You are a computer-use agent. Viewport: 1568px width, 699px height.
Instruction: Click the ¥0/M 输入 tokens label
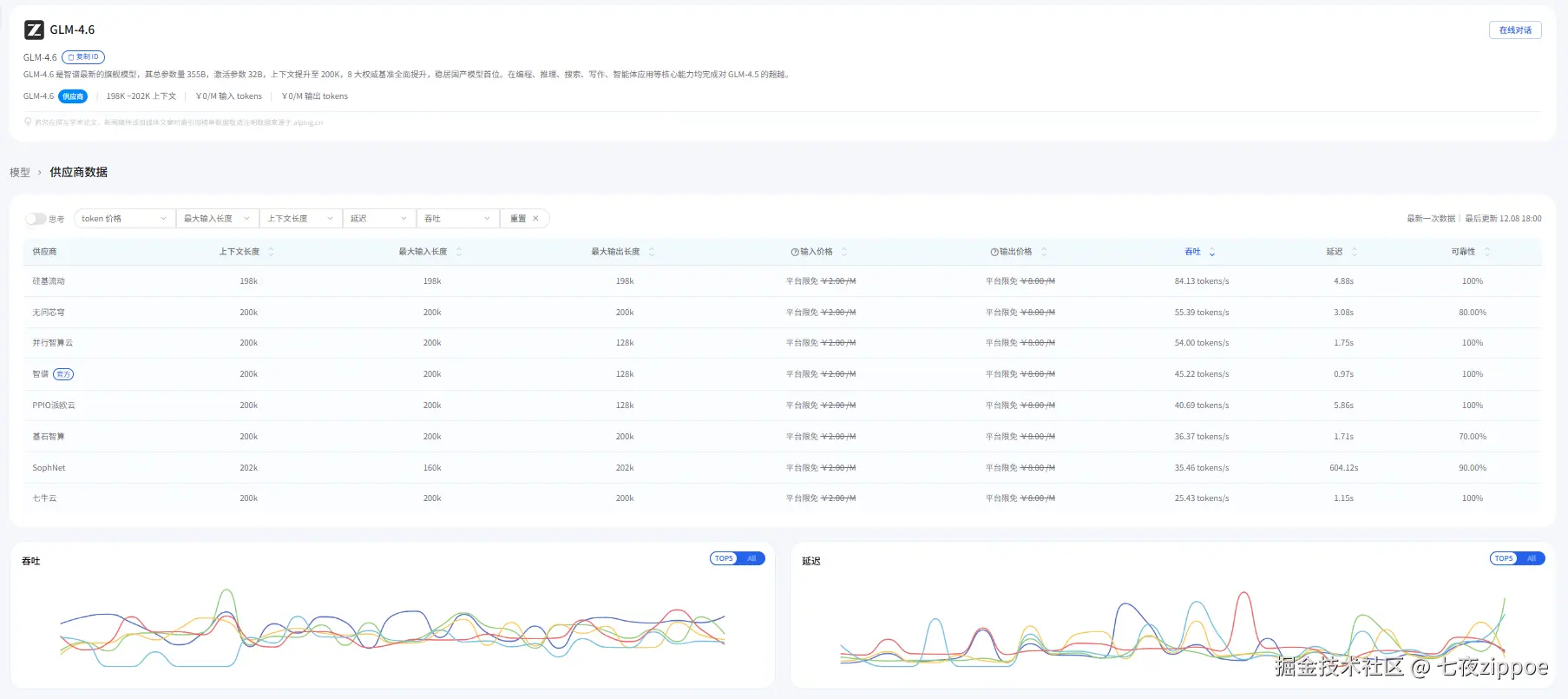click(229, 96)
